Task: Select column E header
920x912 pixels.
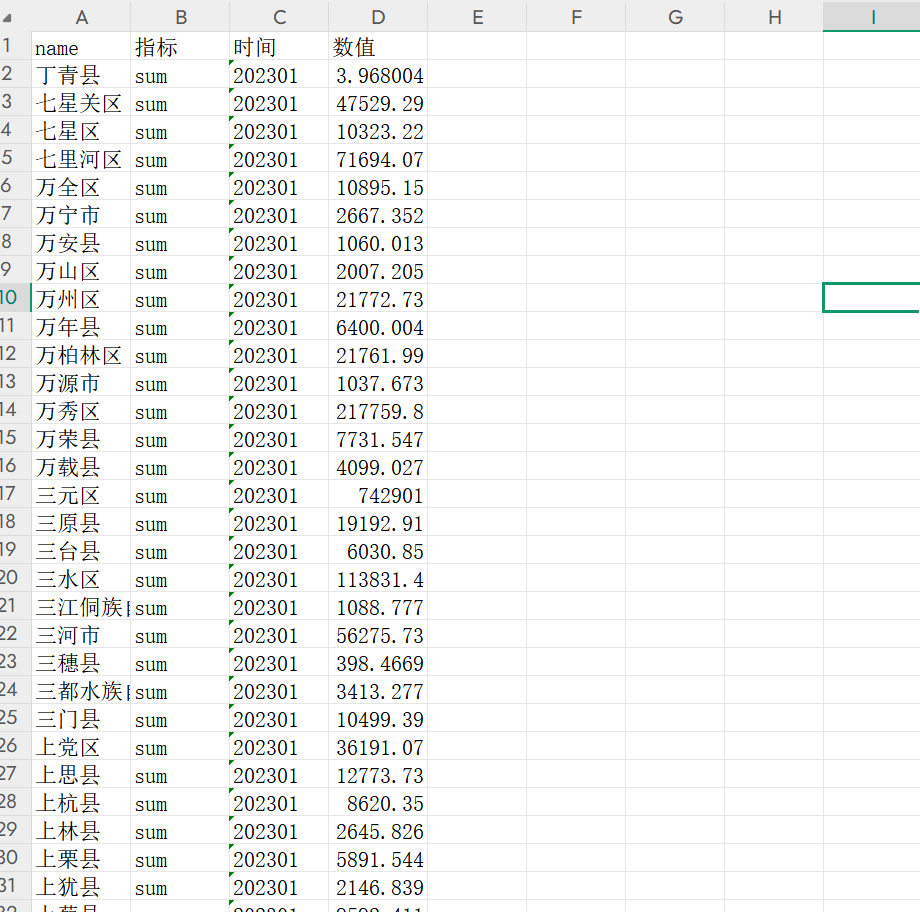Action: 477,16
